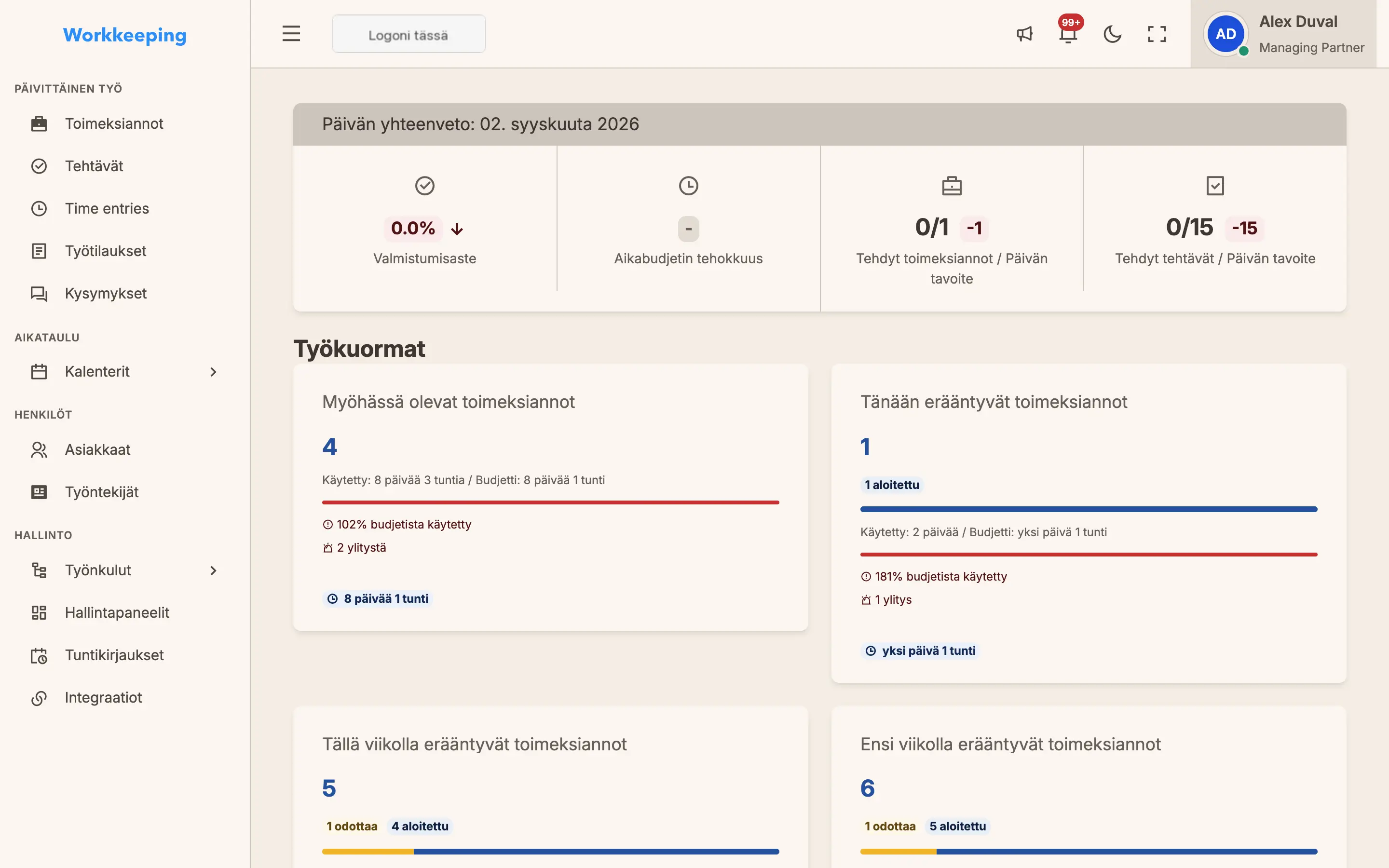
Task: Click the overdue jobs count 4
Action: coord(329,447)
